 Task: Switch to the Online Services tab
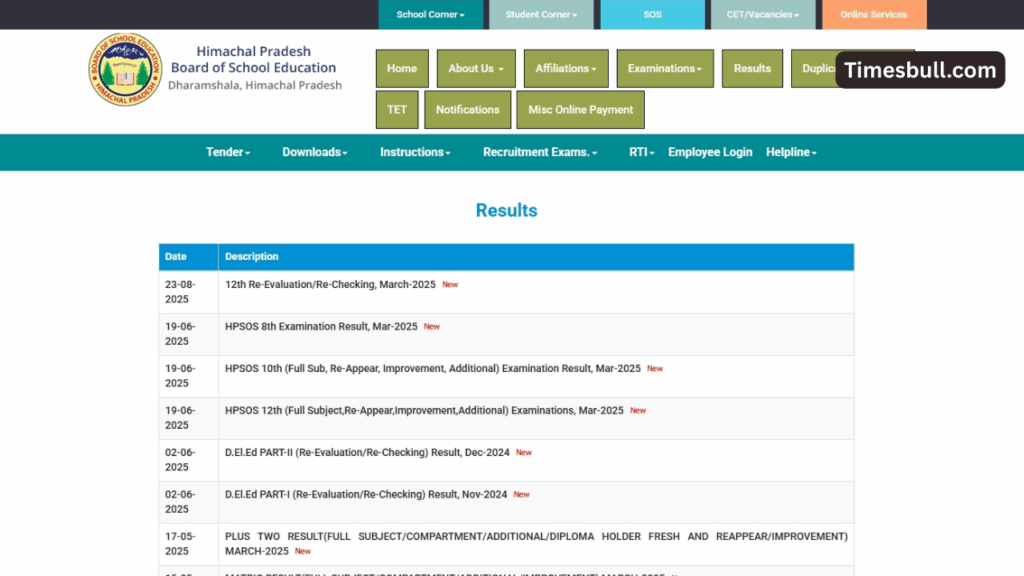tap(872, 14)
